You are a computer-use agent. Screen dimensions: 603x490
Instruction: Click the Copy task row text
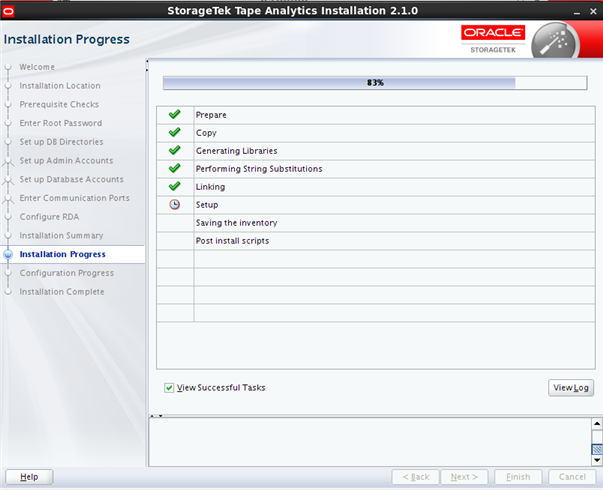point(206,133)
